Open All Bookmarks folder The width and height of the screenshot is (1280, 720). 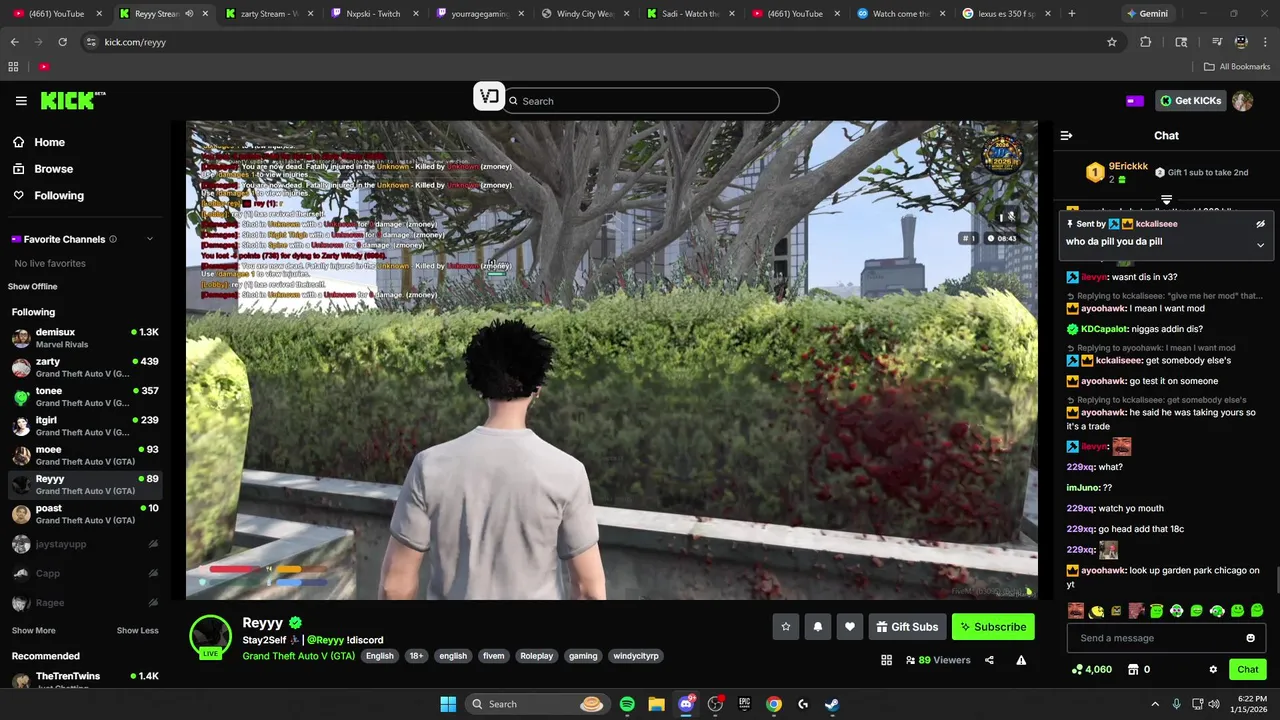tap(1237, 67)
